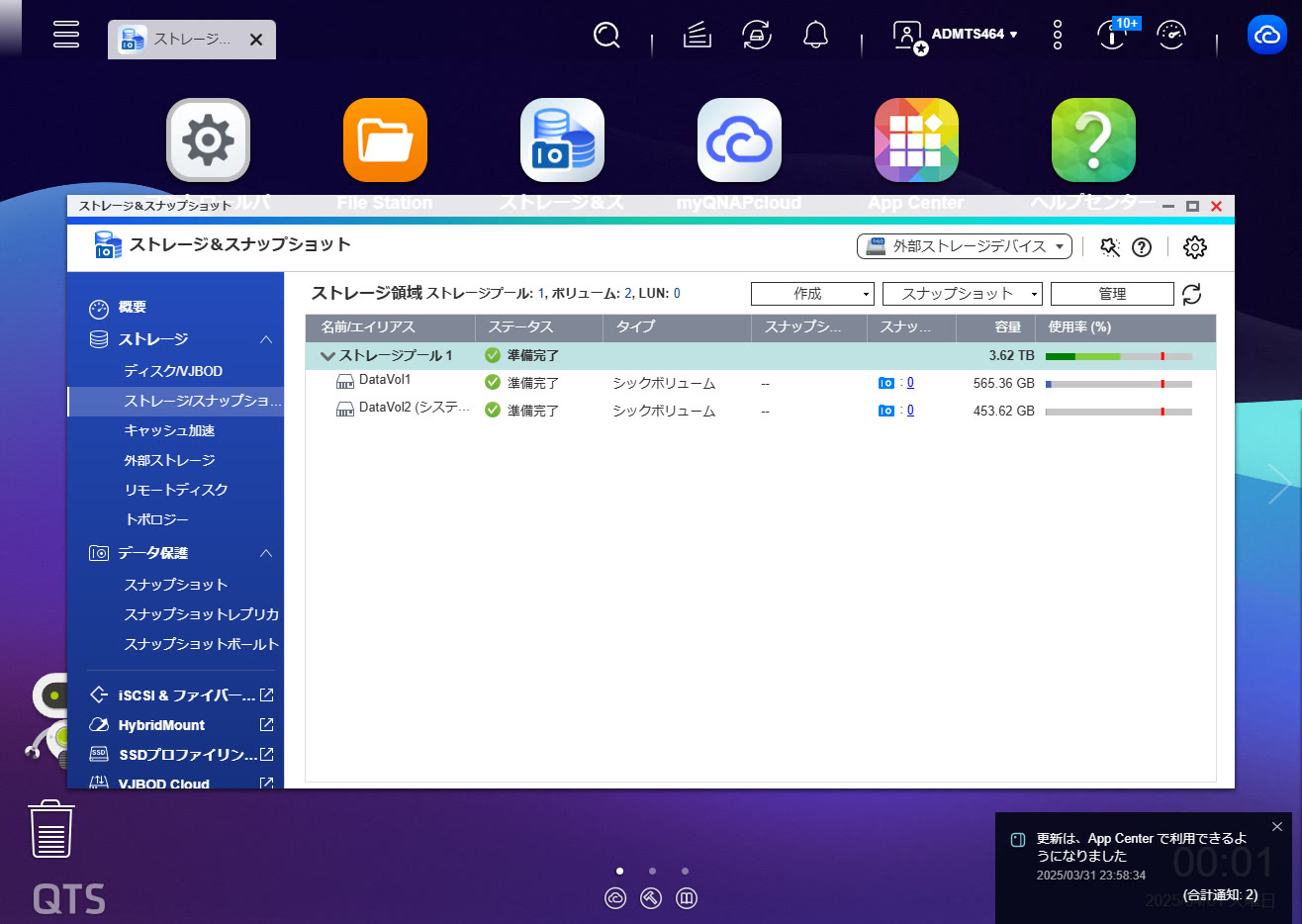Viewport: 1302px width, 924px height.
Task: Click the 管理 button
Action: point(1112,294)
